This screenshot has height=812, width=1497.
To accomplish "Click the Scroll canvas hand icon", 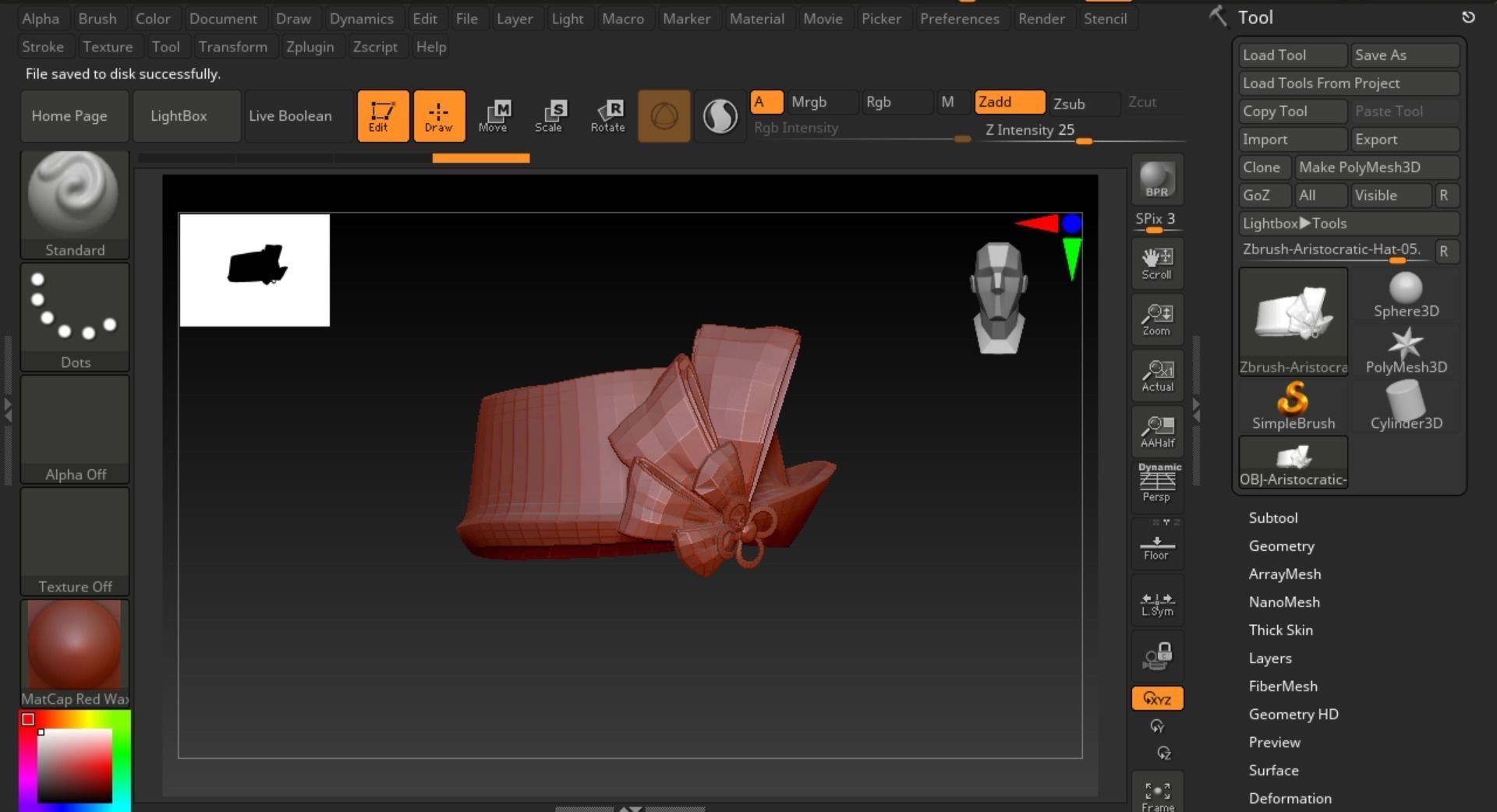I will pyautogui.click(x=1157, y=263).
